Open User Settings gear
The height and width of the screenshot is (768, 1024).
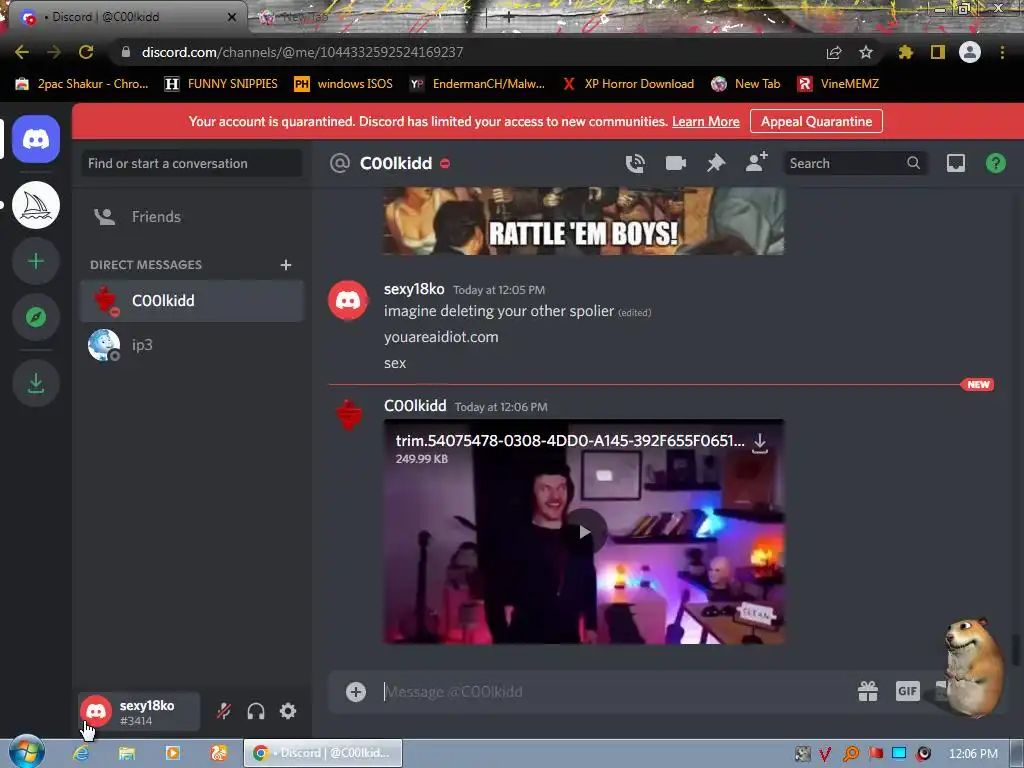(x=288, y=711)
